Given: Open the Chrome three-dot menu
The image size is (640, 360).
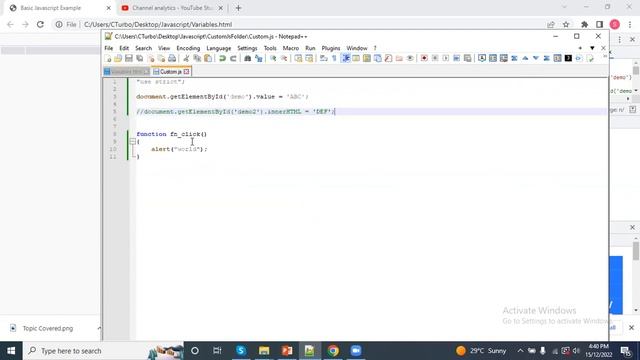Looking at the screenshot, I should (x=630, y=24).
